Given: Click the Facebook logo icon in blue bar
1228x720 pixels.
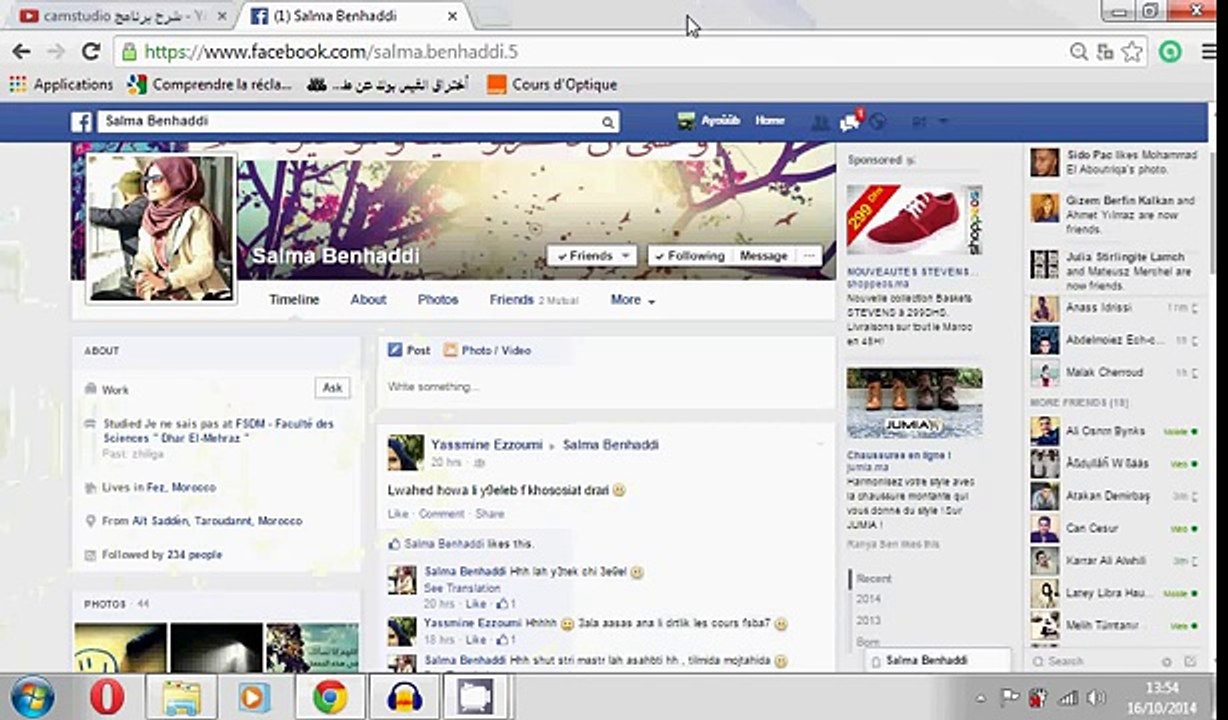Looking at the screenshot, I should [x=81, y=122].
